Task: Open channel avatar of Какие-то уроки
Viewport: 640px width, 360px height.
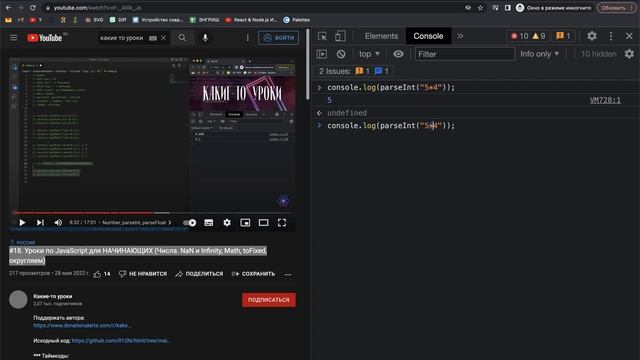Action: pos(18,300)
